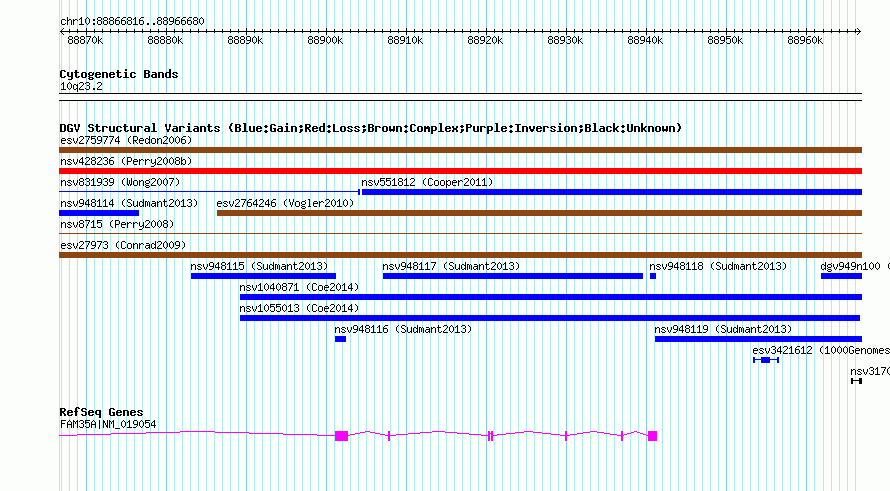
Task: Open the nsv831939 (Wong2007) variant label
Action: [120, 182]
